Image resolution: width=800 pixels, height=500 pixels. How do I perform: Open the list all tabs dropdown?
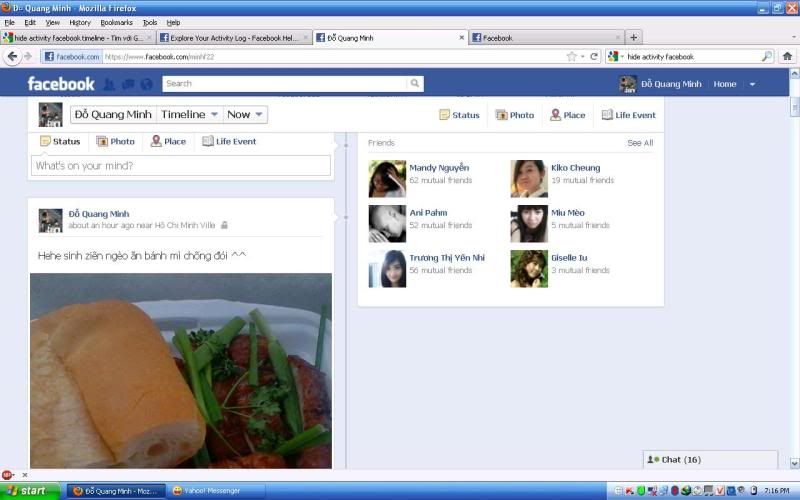(794, 37)
